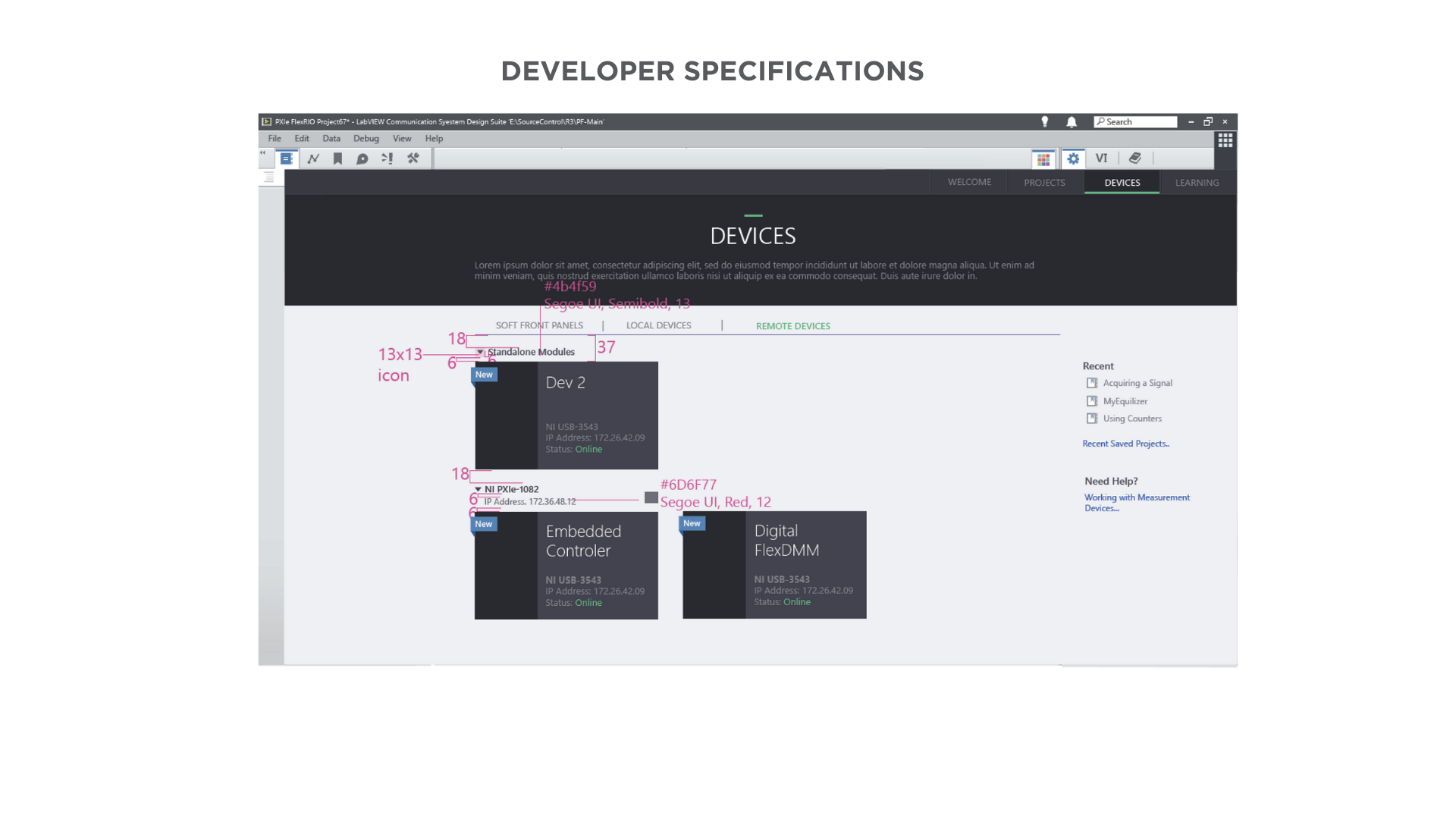Collapse the NI PXIe-1082 group
The image size is (1456, 819).
pos(479,489)
